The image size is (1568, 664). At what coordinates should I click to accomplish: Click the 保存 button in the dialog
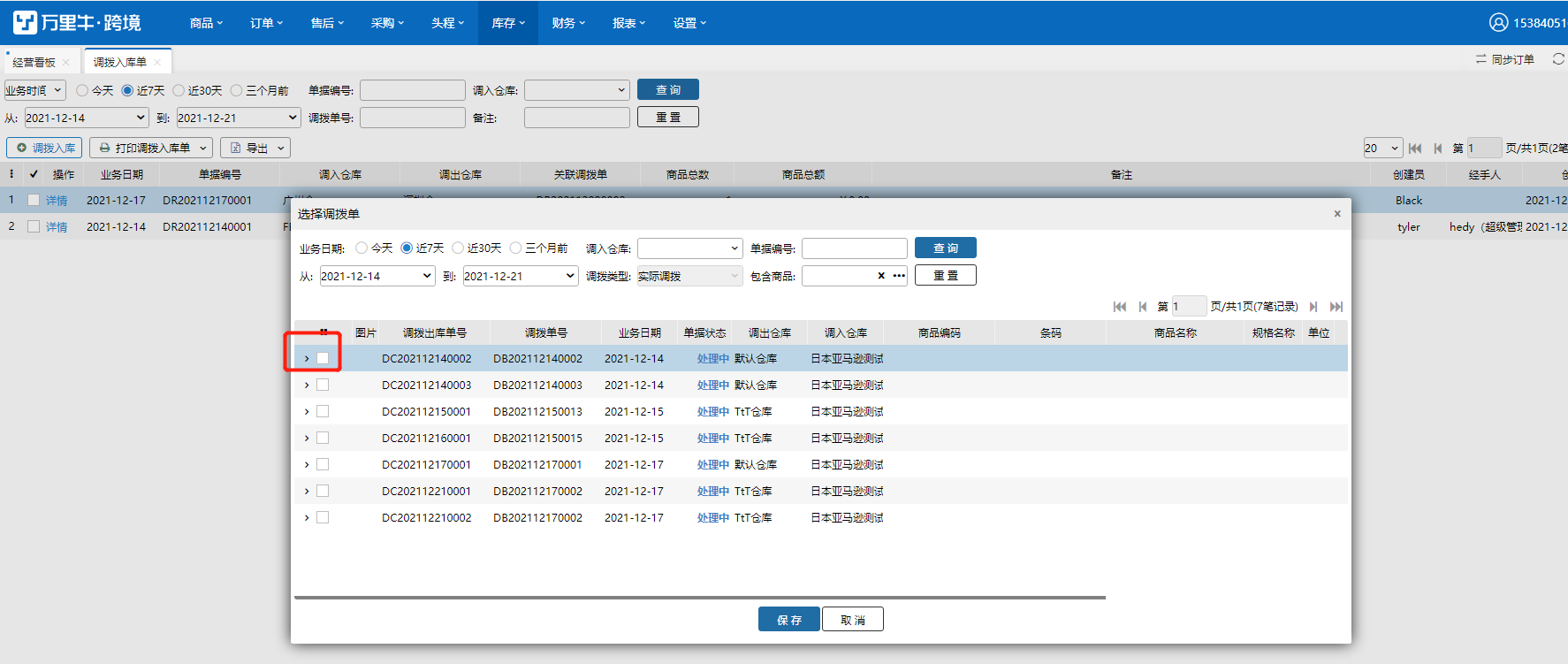(789, 620)
